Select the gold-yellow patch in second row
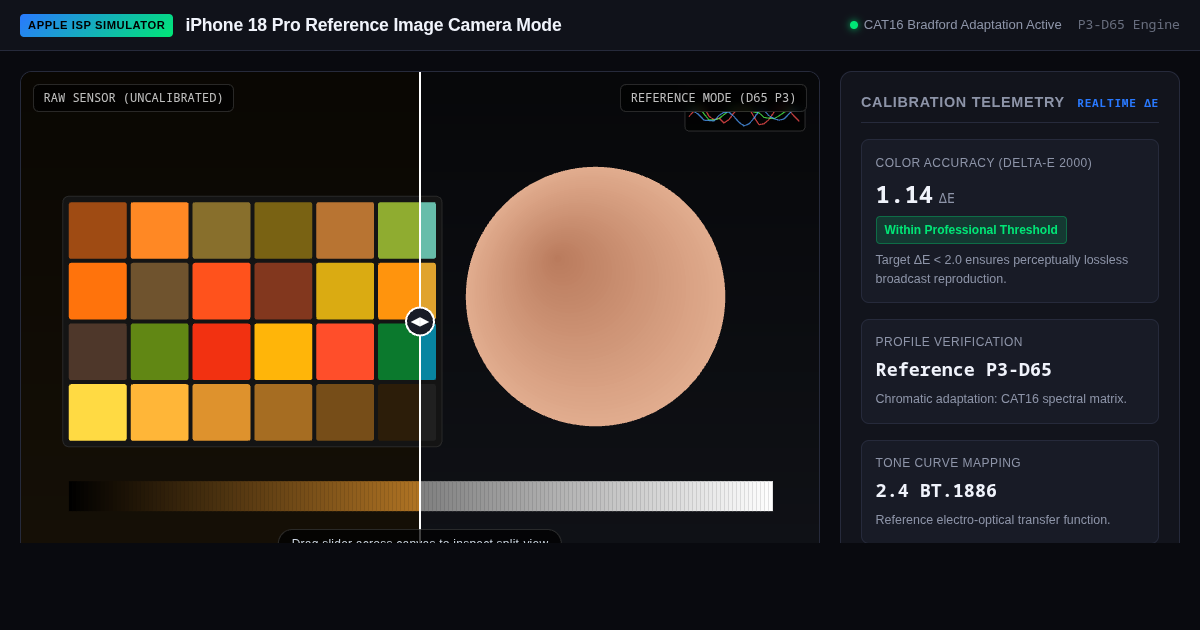Image resolution: width=1200 pixels, height=630 pixels. pyautogui.click(x=345, y=291)
